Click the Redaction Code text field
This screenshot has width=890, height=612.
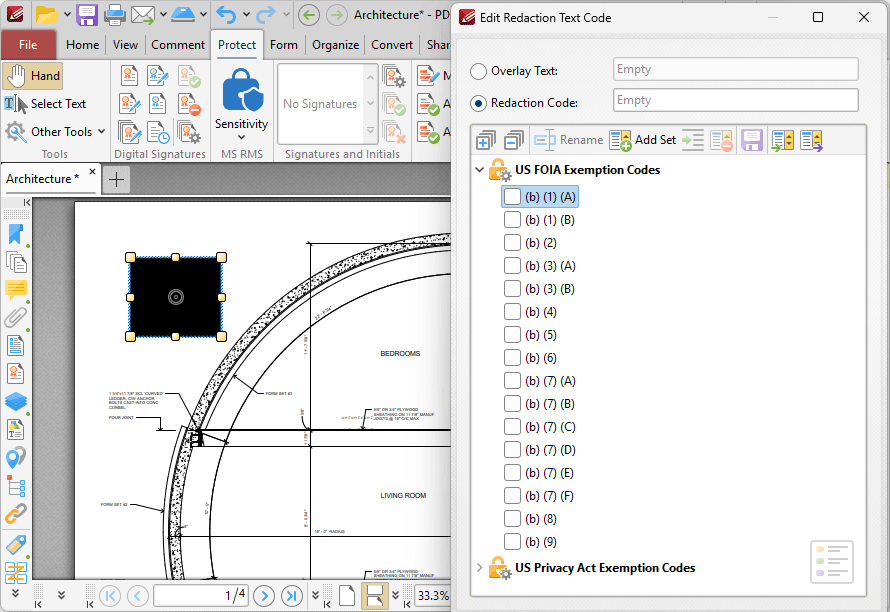click(x=735, y=100)
